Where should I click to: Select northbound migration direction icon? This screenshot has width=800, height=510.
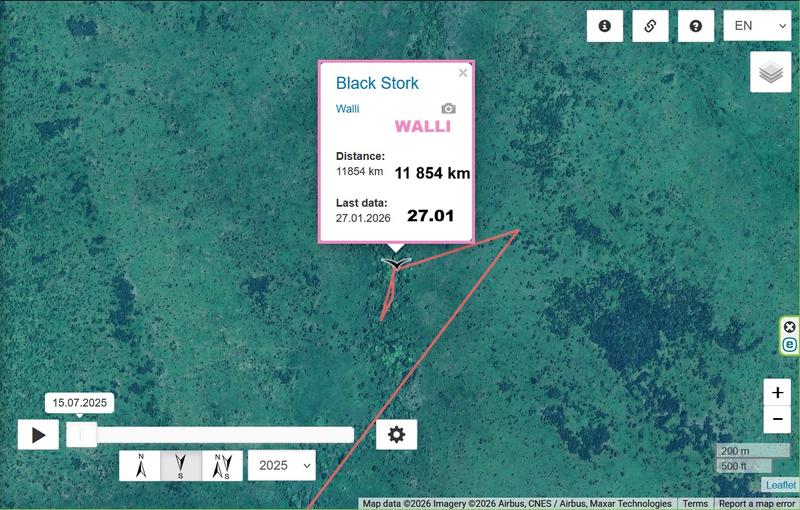point(140,466)
